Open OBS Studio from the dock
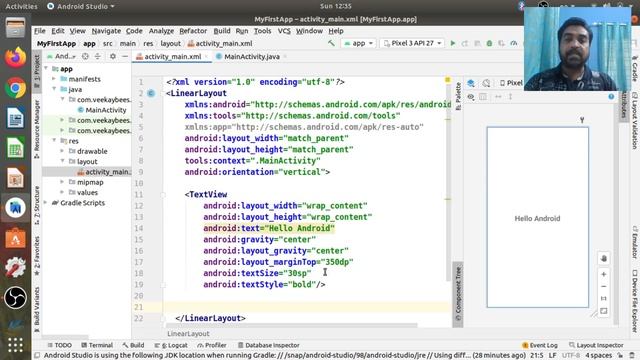The image size is (640, 360). (x=16, y=298)
